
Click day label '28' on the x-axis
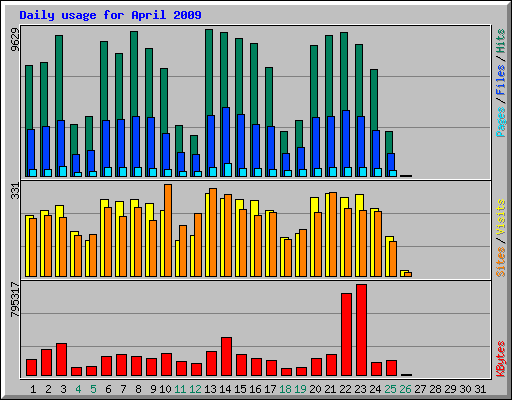pyautogui.click(x=436, y=389)
